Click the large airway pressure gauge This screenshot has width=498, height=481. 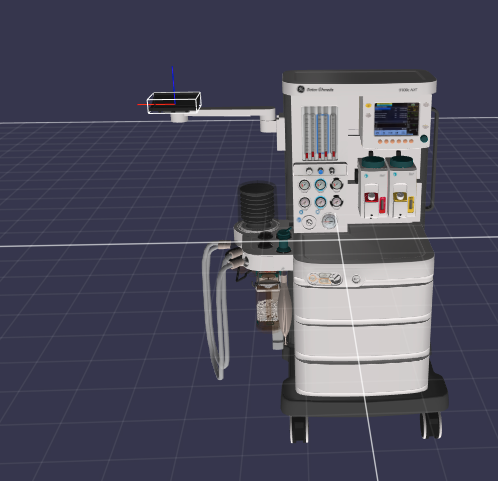tap(329, 221)
